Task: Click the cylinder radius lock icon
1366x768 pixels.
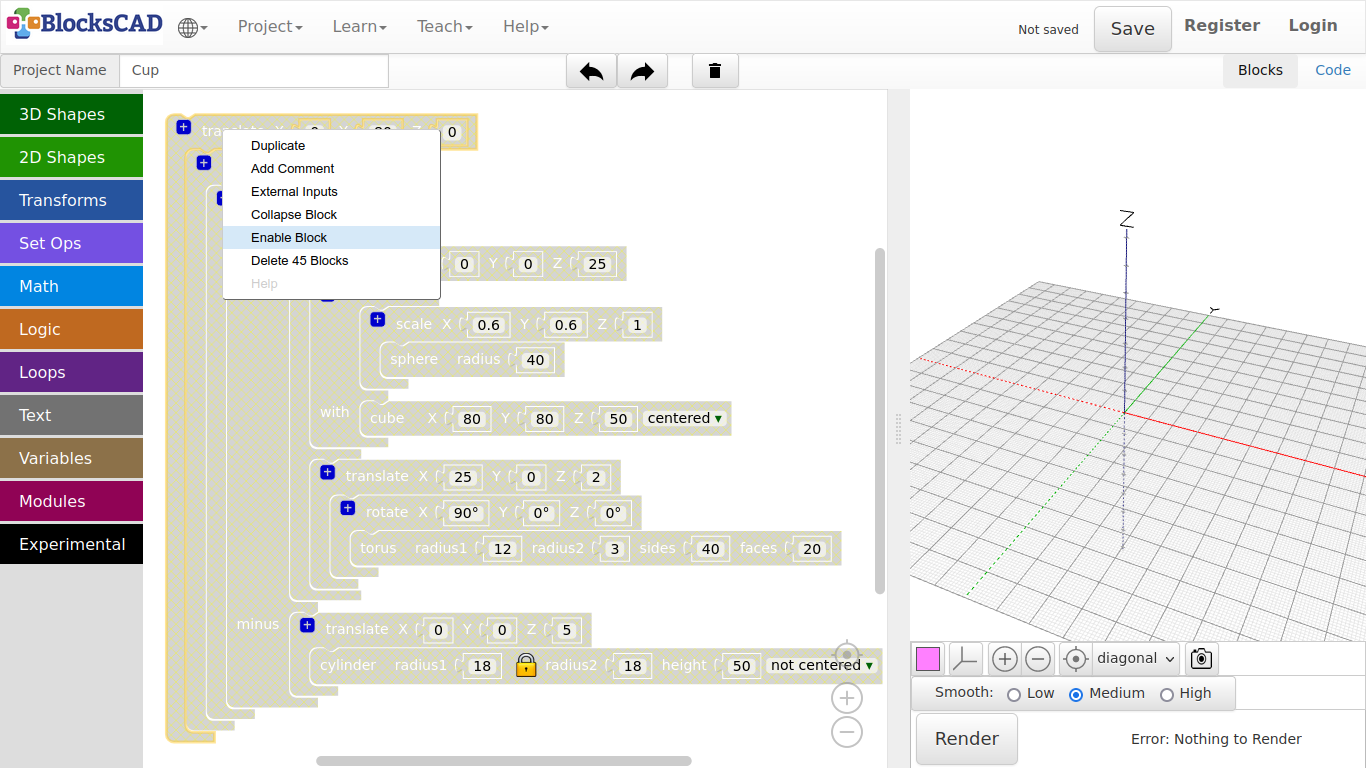Action: coord(526,665)
